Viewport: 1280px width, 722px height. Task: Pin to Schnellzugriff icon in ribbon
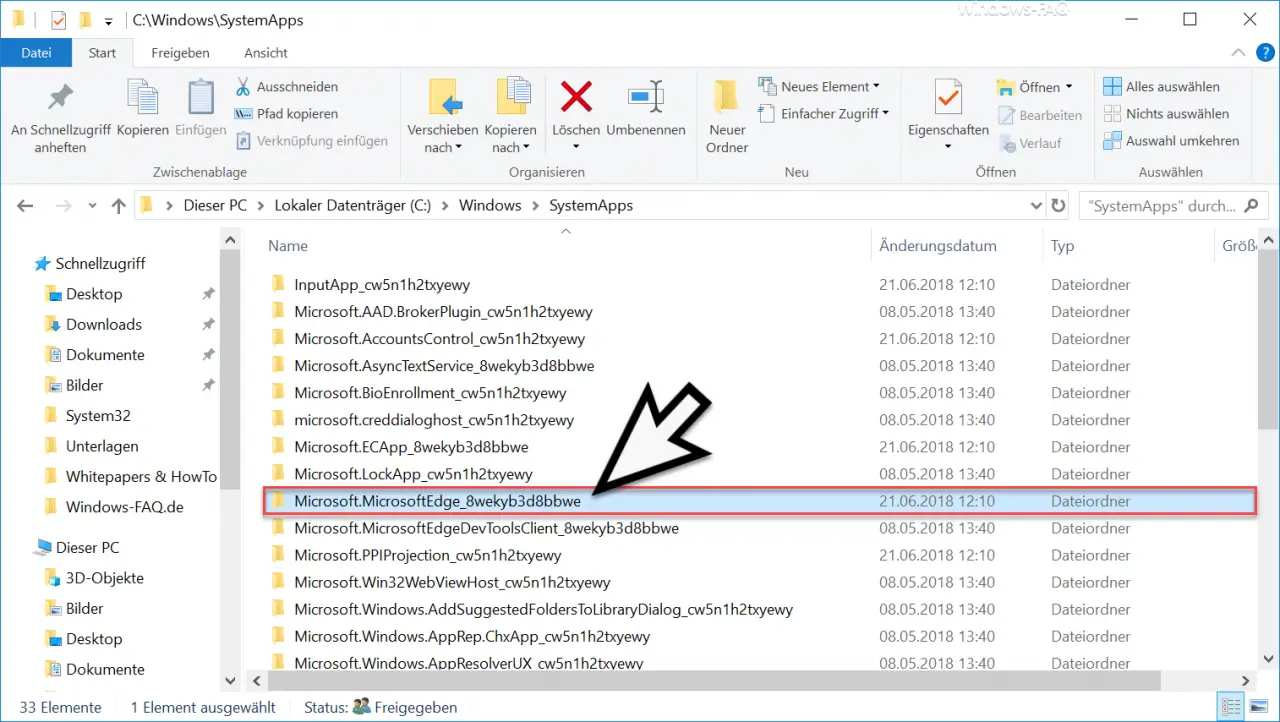point(61,98)
